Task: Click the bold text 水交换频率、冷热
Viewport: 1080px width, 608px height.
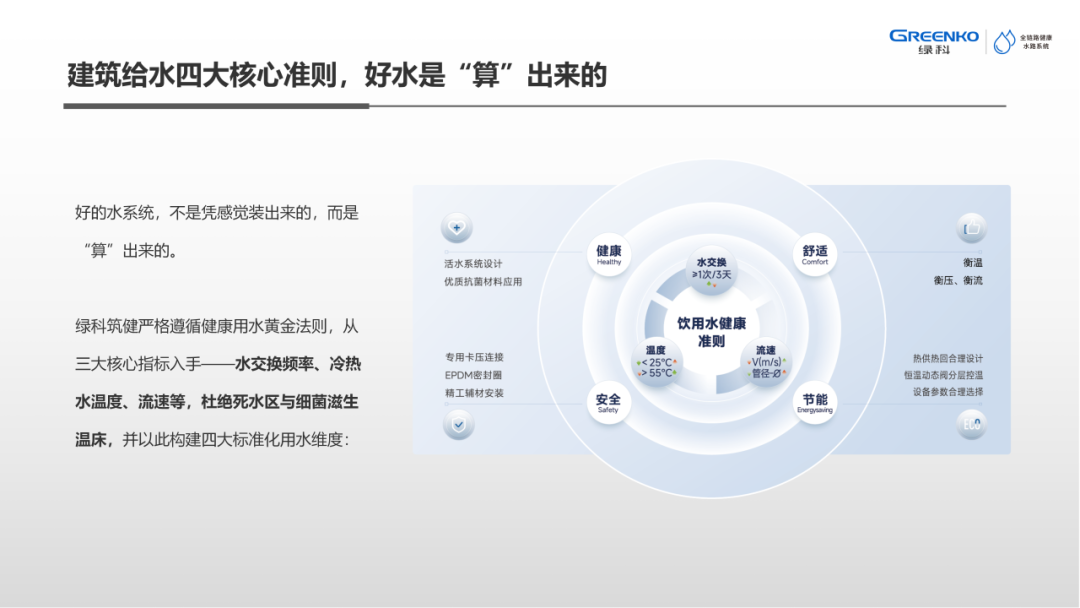Action: pyautogui.click(x=298, y=364)
